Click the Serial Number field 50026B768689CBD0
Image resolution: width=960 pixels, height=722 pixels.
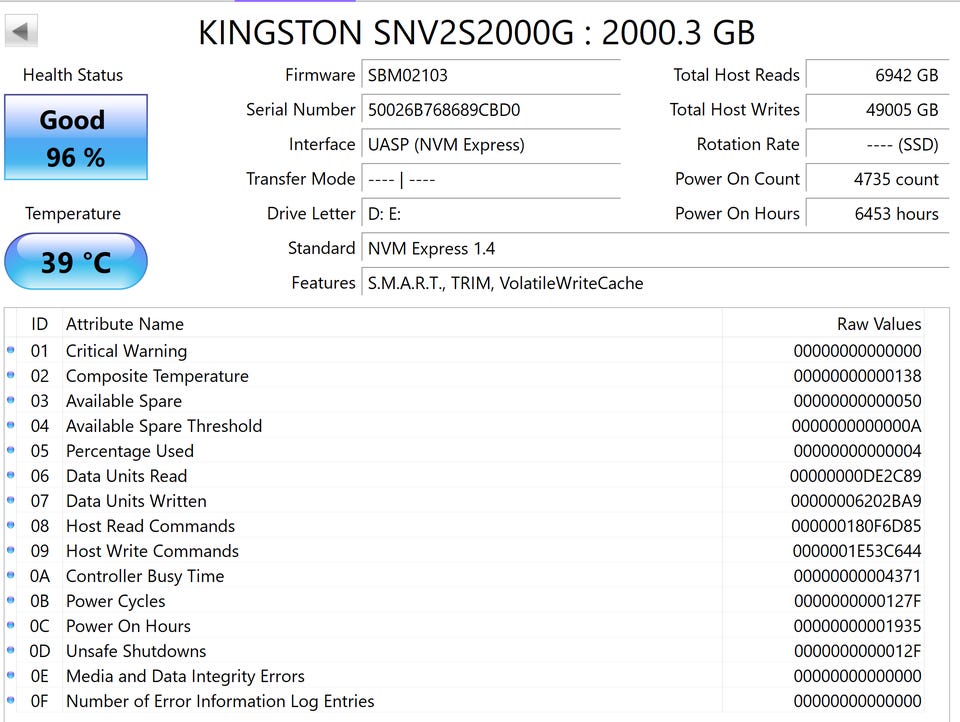491,110
